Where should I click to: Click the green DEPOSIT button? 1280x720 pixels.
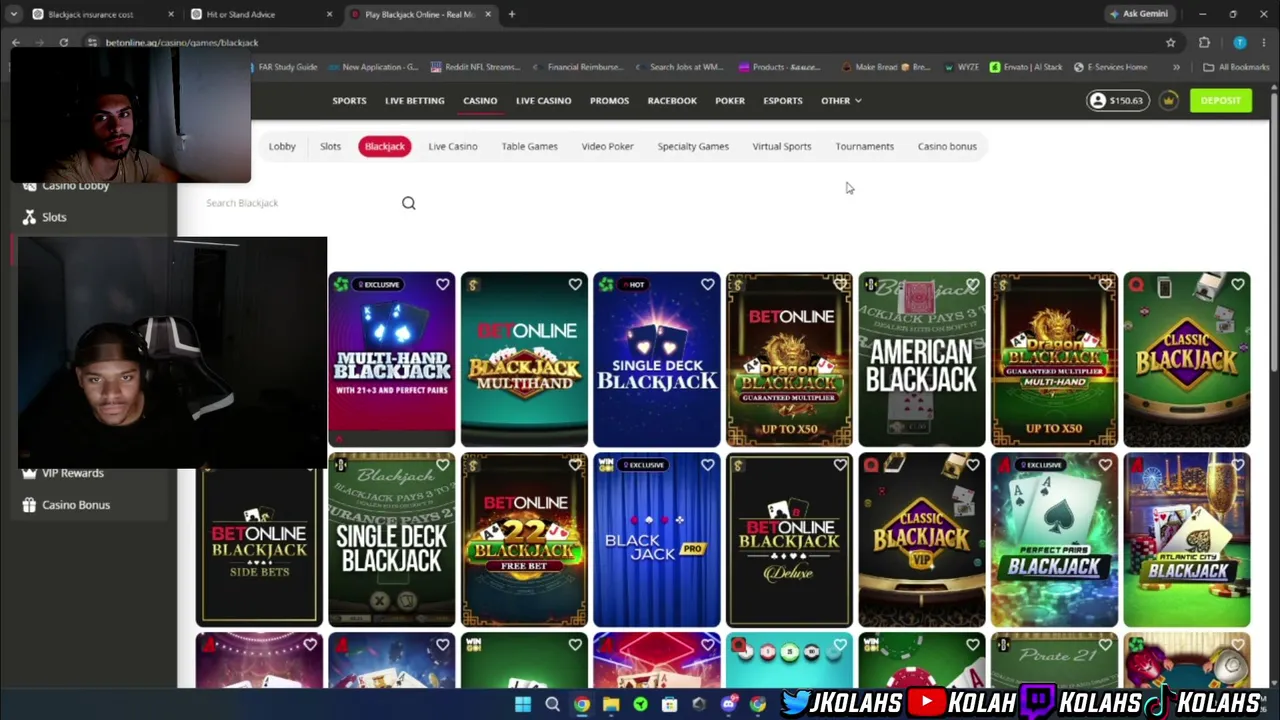pos(1220,100)
